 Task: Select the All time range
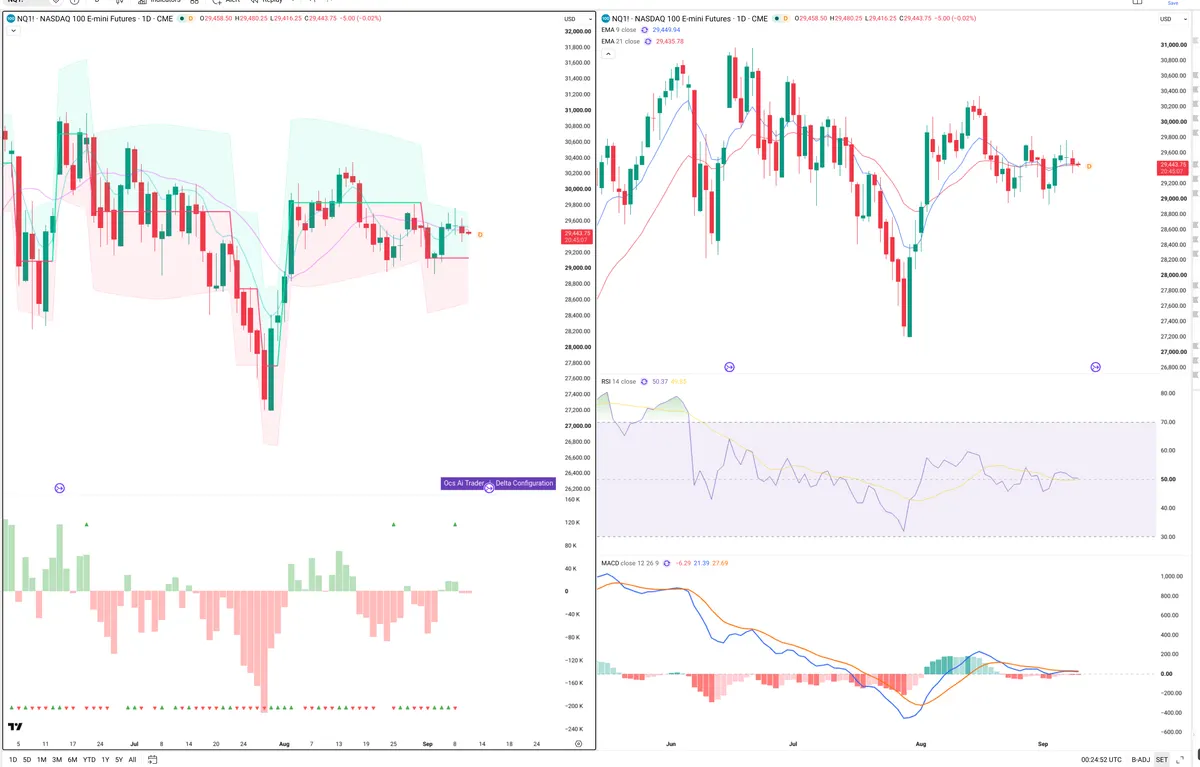(x=132, y=759)
